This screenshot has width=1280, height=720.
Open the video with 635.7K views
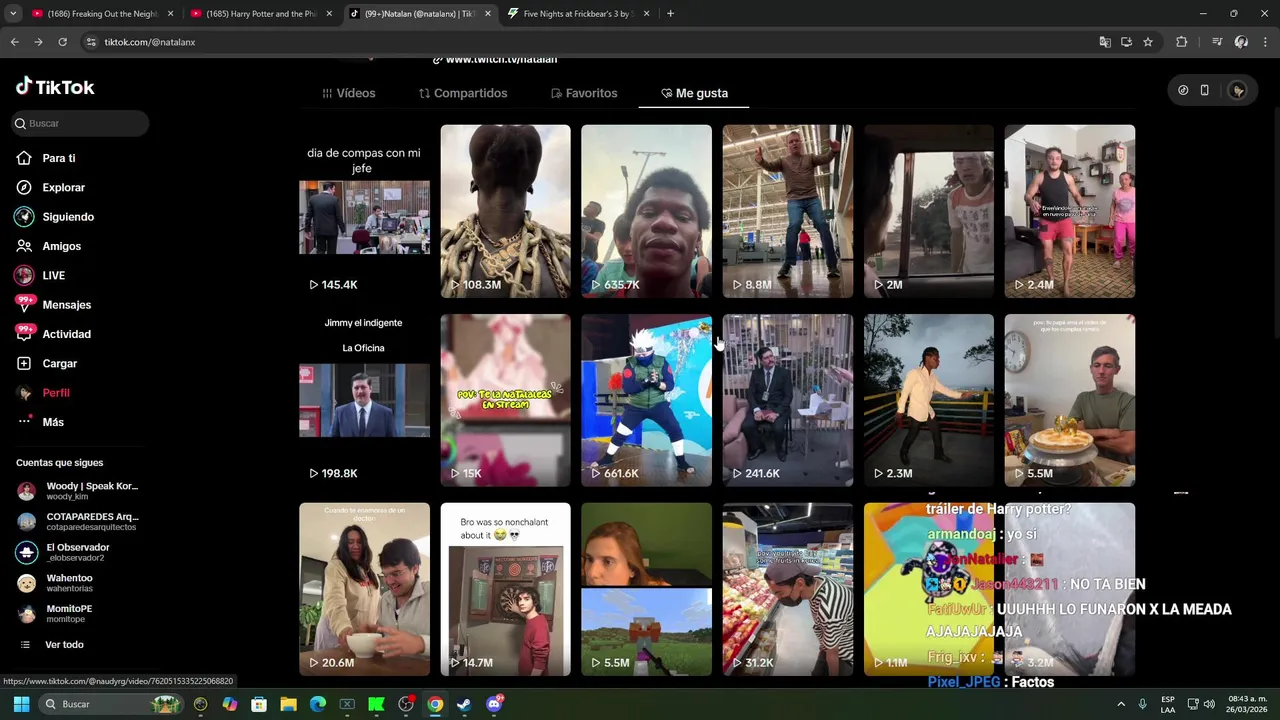tap(646, 211)
